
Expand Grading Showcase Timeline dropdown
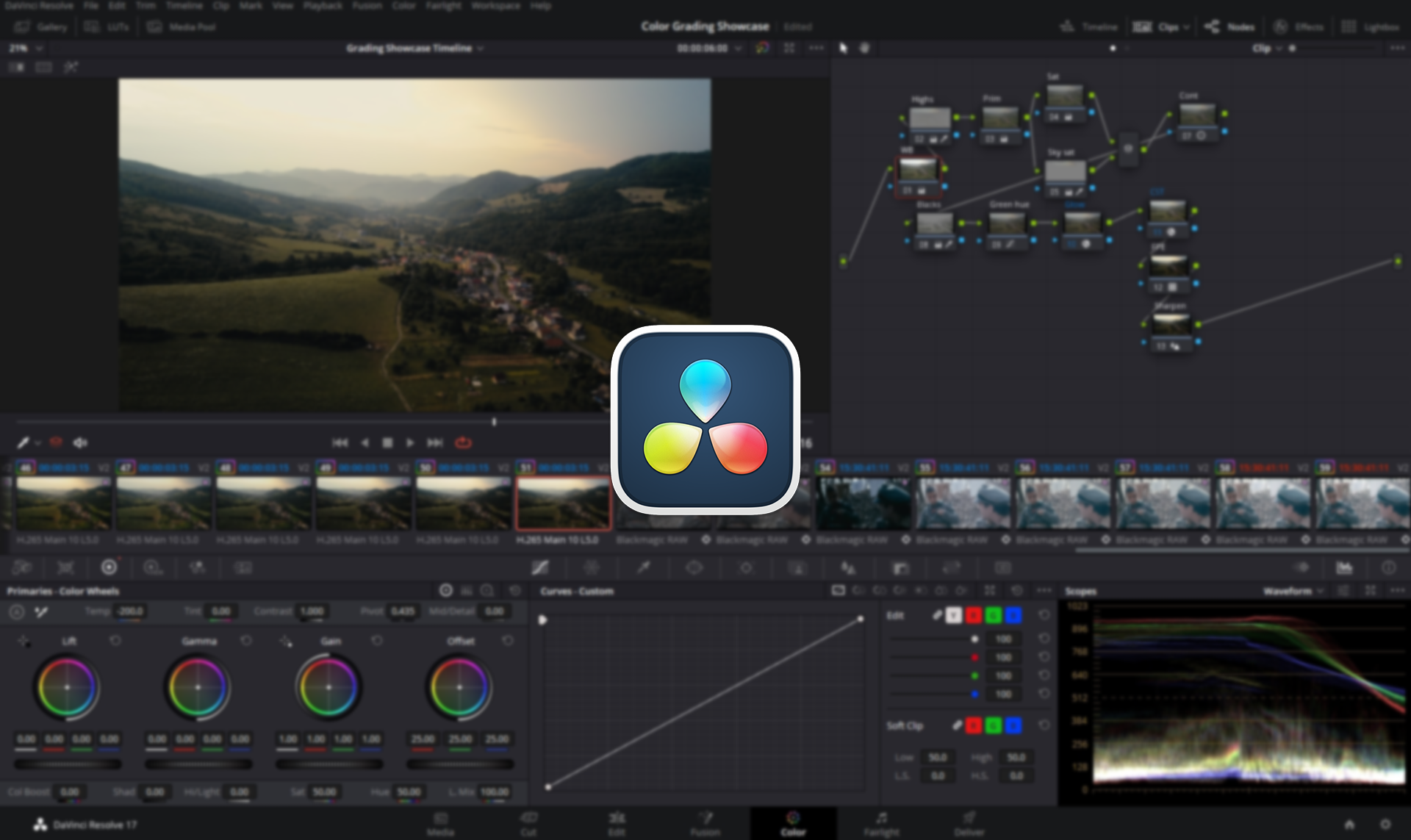(x=480, y=49)
